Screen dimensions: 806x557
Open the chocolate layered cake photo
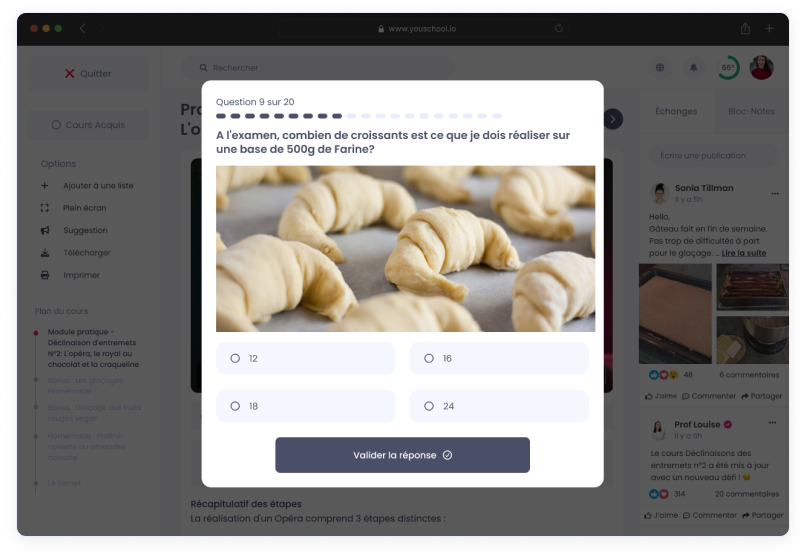click(753, 287)
